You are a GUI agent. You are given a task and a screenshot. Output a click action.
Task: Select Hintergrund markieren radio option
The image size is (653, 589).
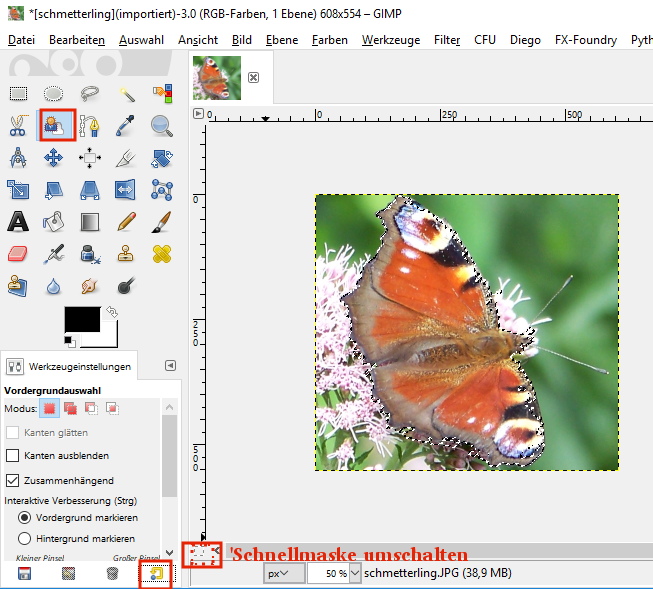pos(25,538)
